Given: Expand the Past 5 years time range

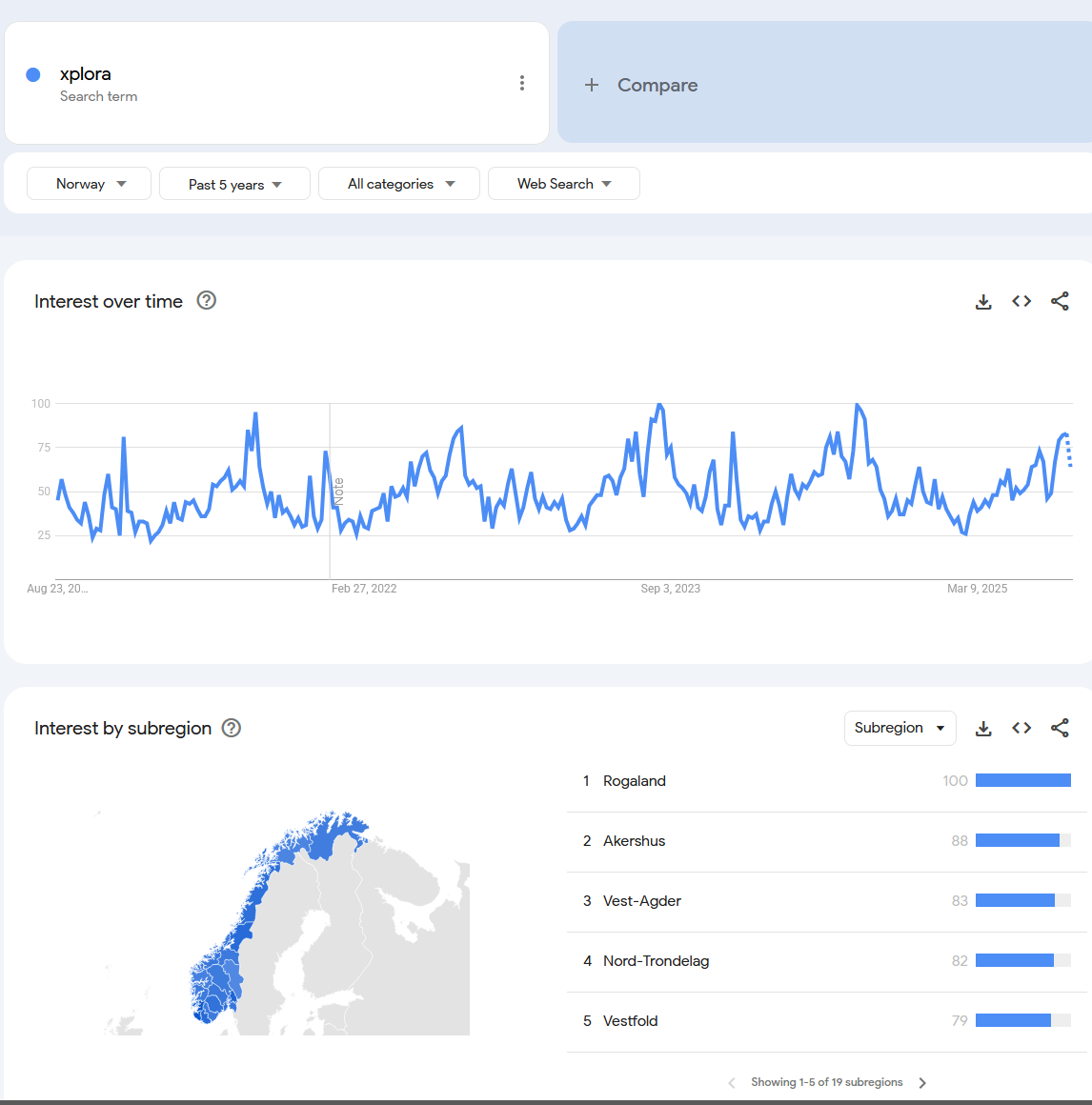Looking at the screenshot, I should click(x=234, y=184).
